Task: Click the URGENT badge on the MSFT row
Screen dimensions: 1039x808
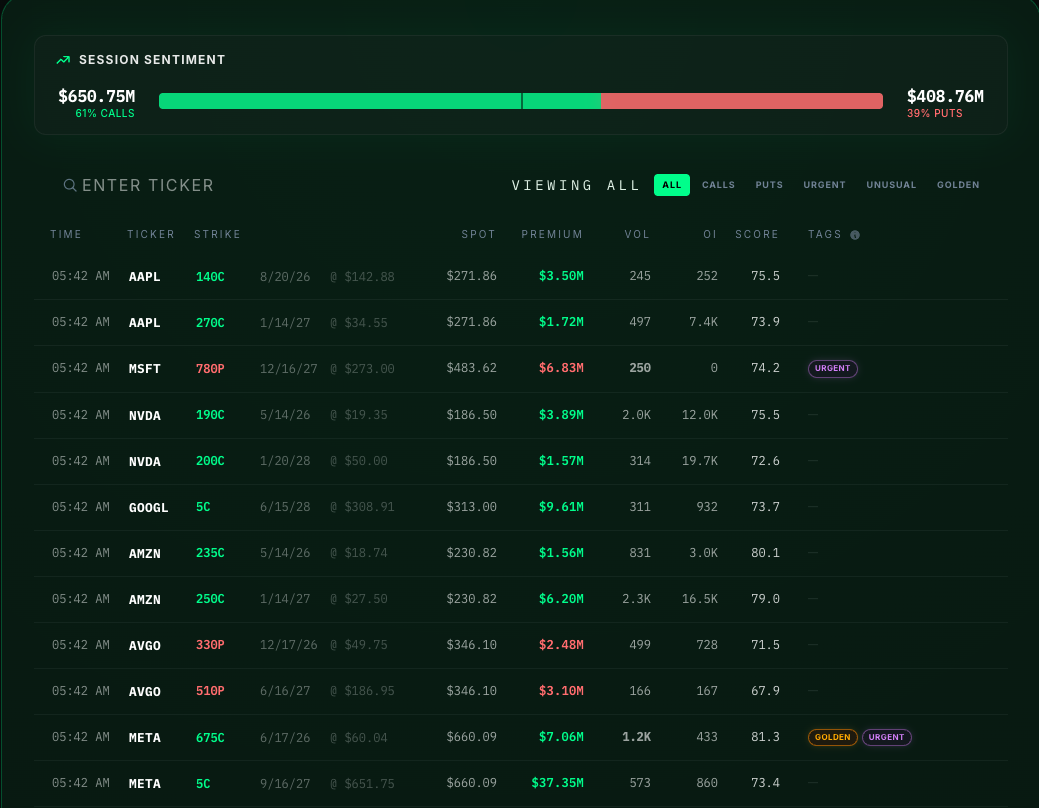Action: pos(832,368)
